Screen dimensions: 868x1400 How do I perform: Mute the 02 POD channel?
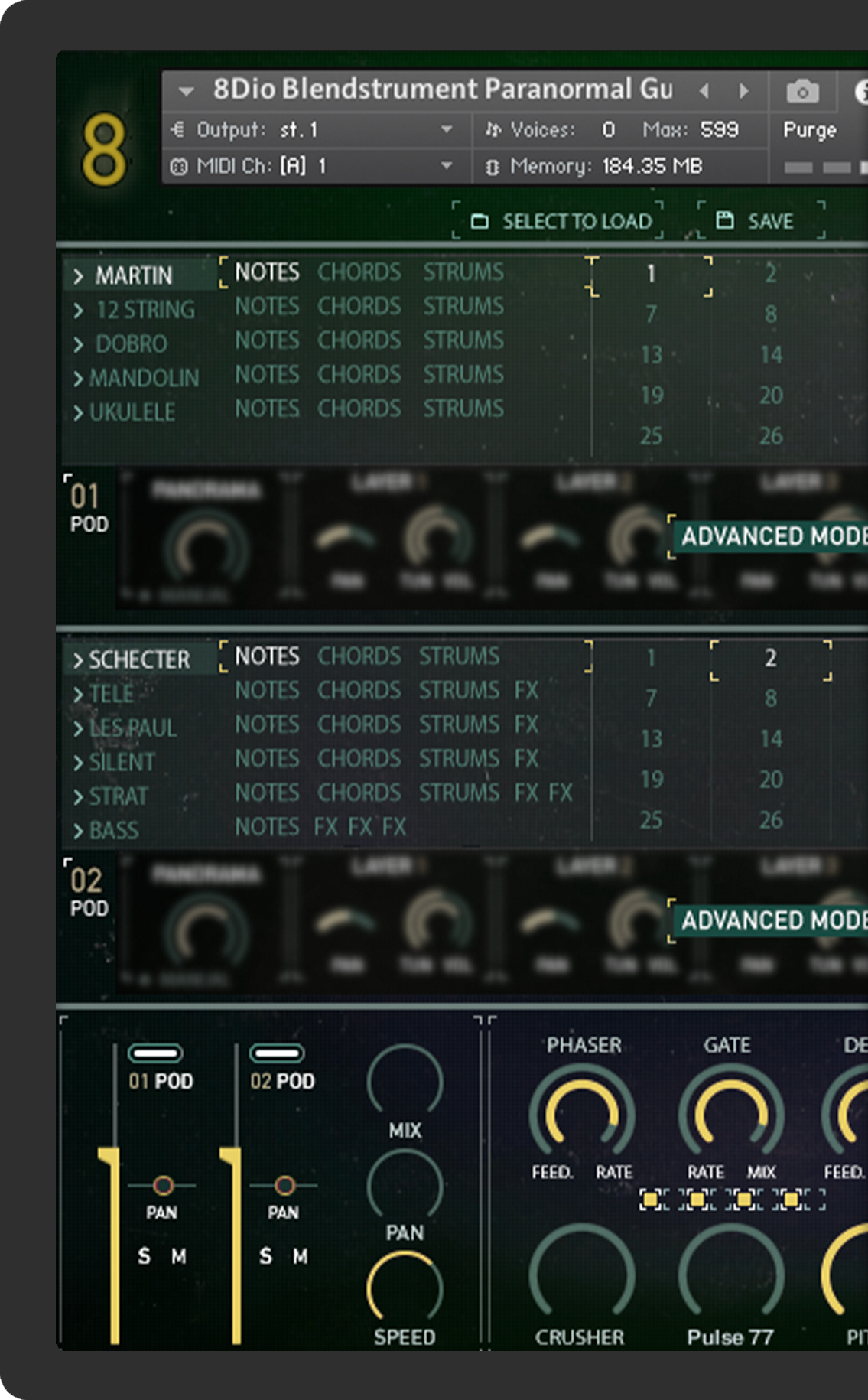[300, 1255]
